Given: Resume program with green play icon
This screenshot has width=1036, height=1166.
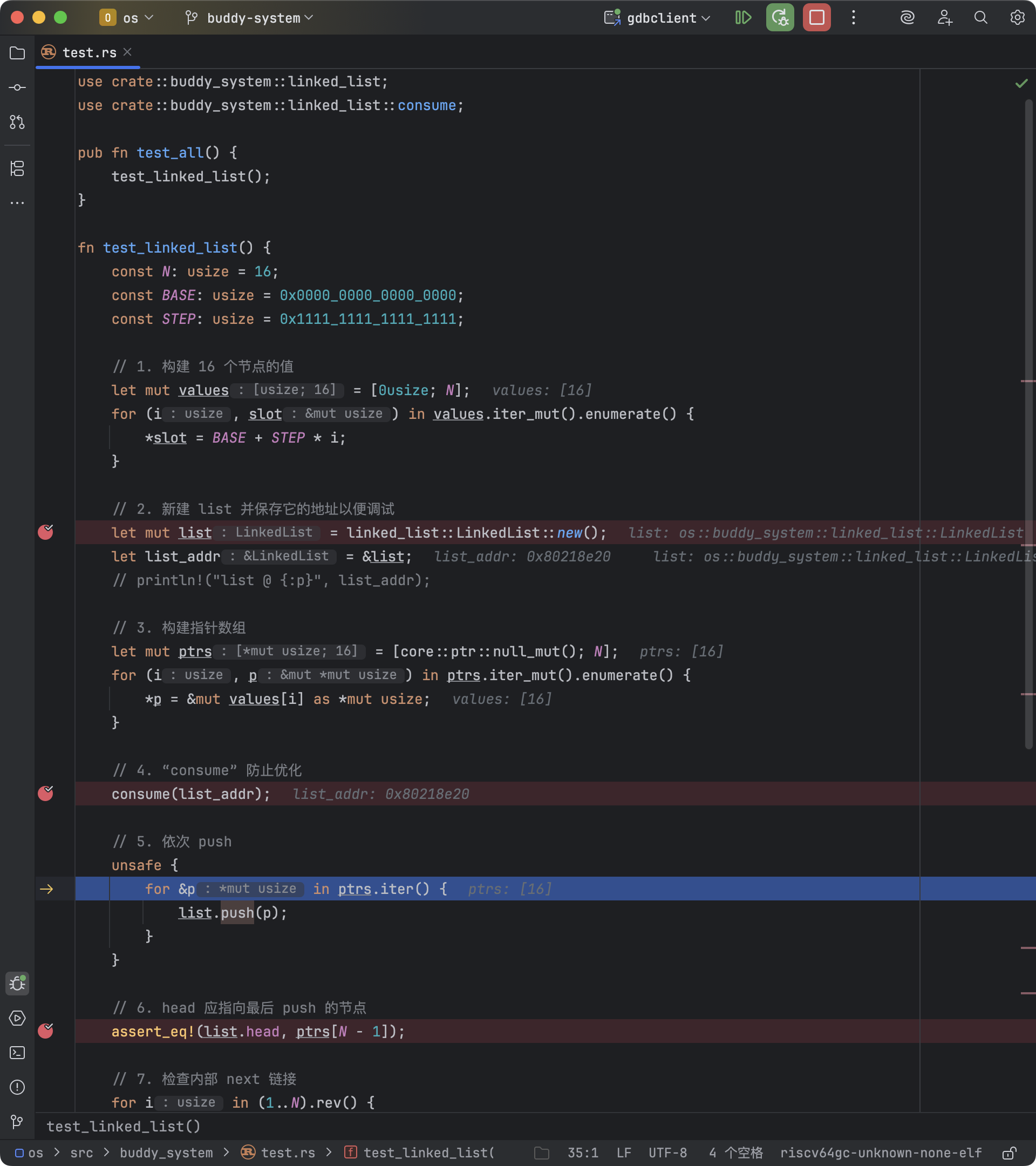Looking at the screenshot, I should click(x=743, y=18).
